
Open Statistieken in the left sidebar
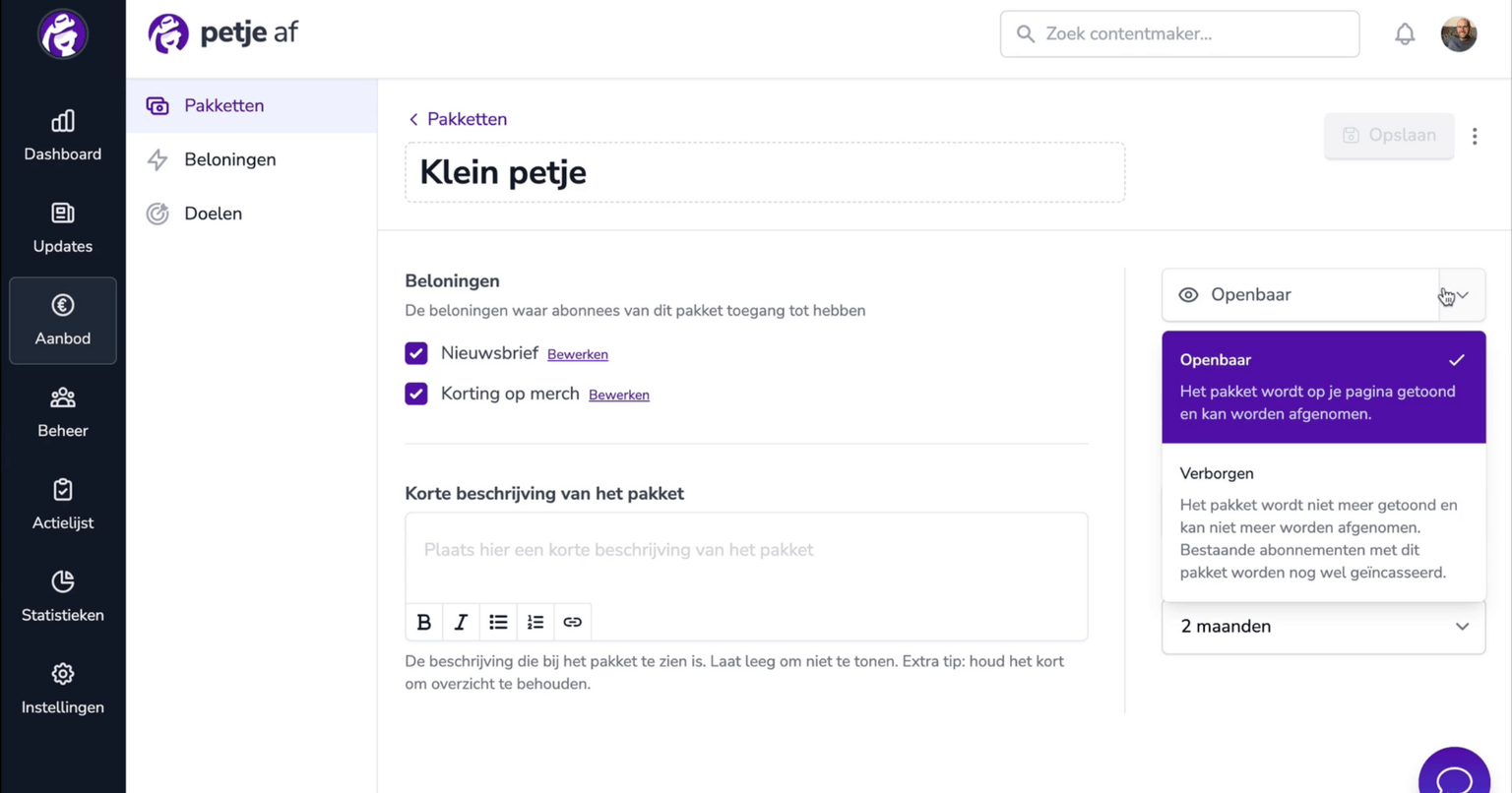point(63,596)
